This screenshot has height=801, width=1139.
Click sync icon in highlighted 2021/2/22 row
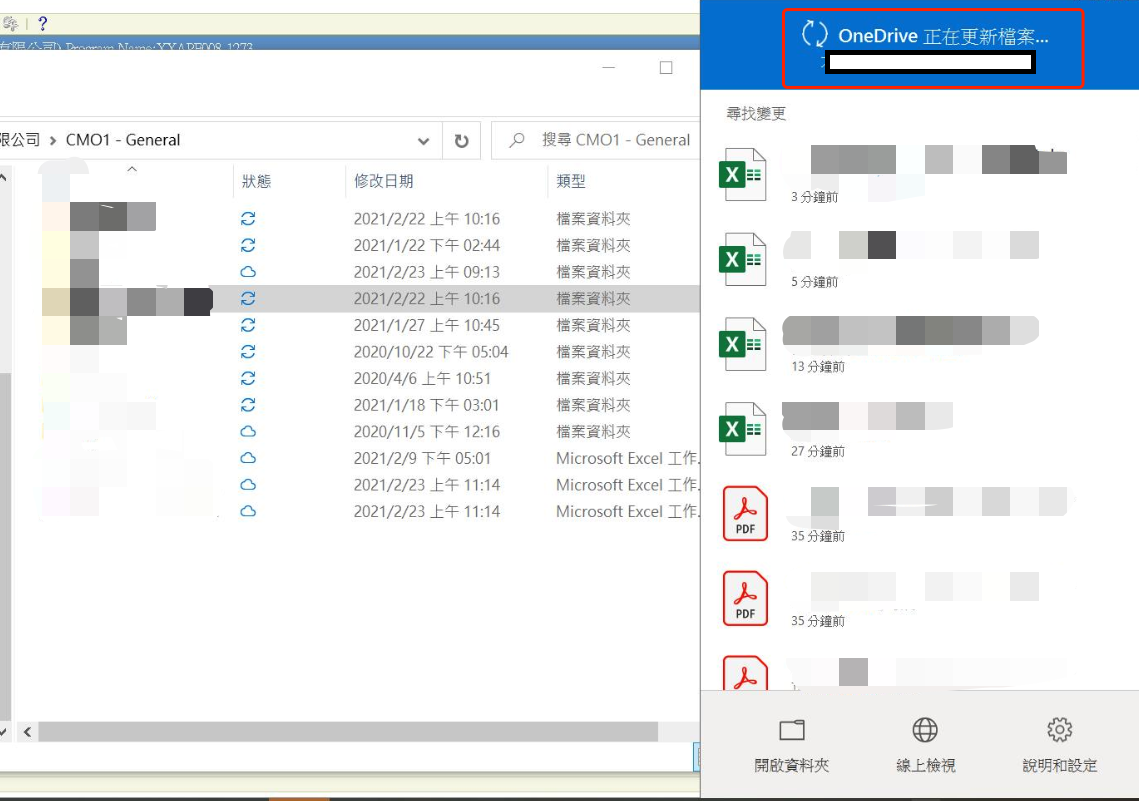coord(248,298)
